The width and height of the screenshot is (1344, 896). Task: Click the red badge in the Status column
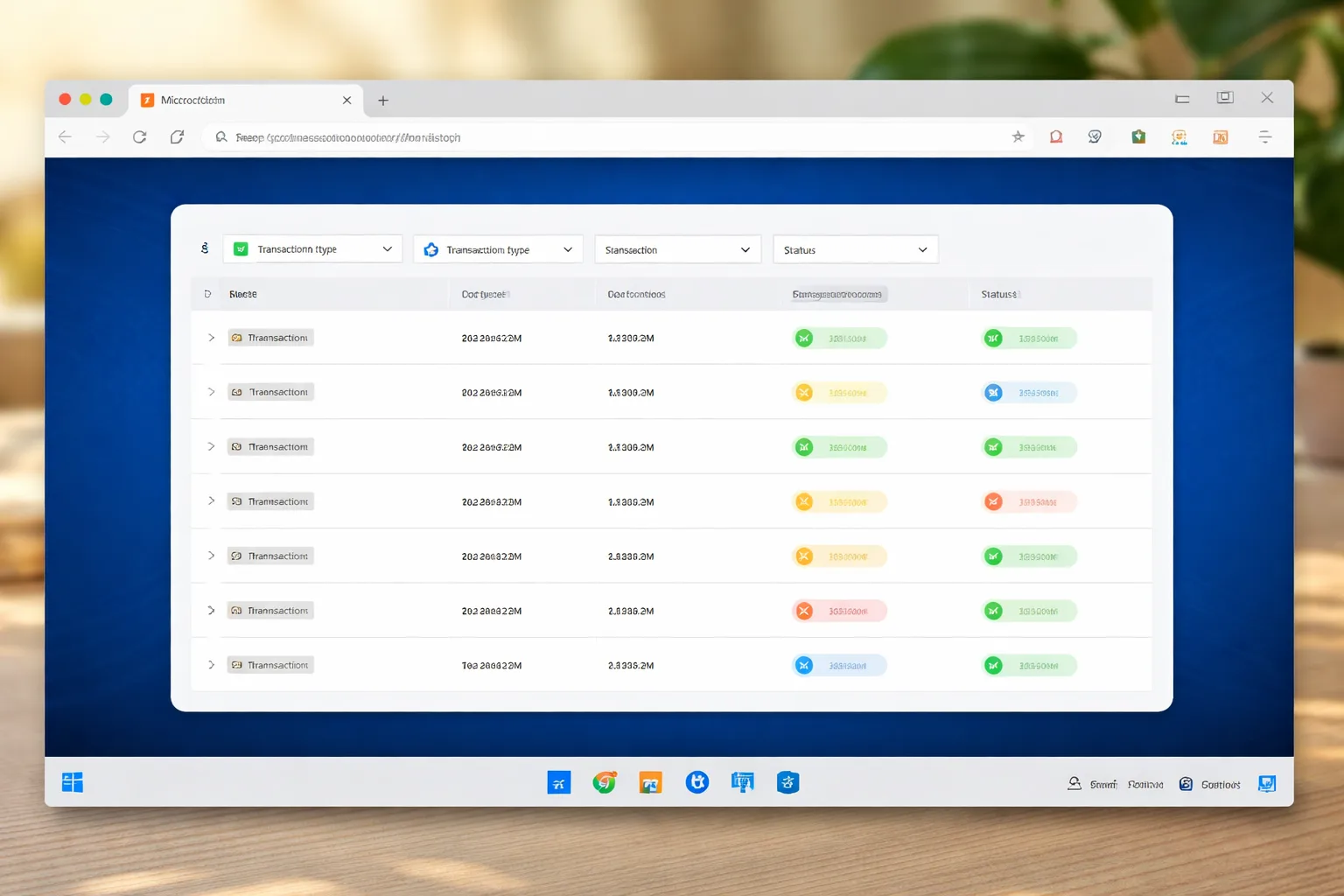coord(1029,501)
